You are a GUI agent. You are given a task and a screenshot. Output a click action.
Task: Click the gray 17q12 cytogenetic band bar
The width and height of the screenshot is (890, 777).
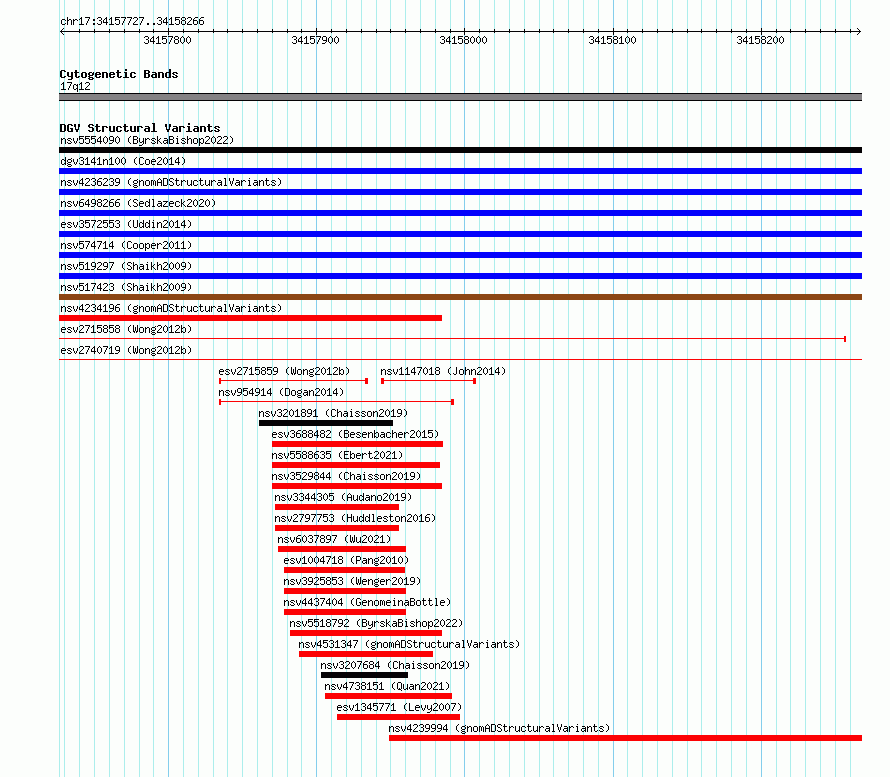click(460, 97)
